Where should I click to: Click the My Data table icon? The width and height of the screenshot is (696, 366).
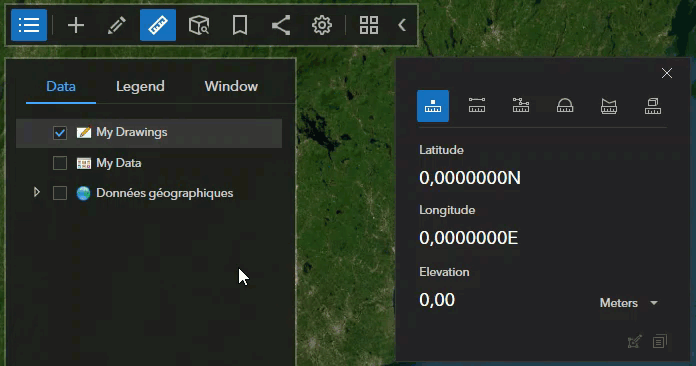point(83,163)
